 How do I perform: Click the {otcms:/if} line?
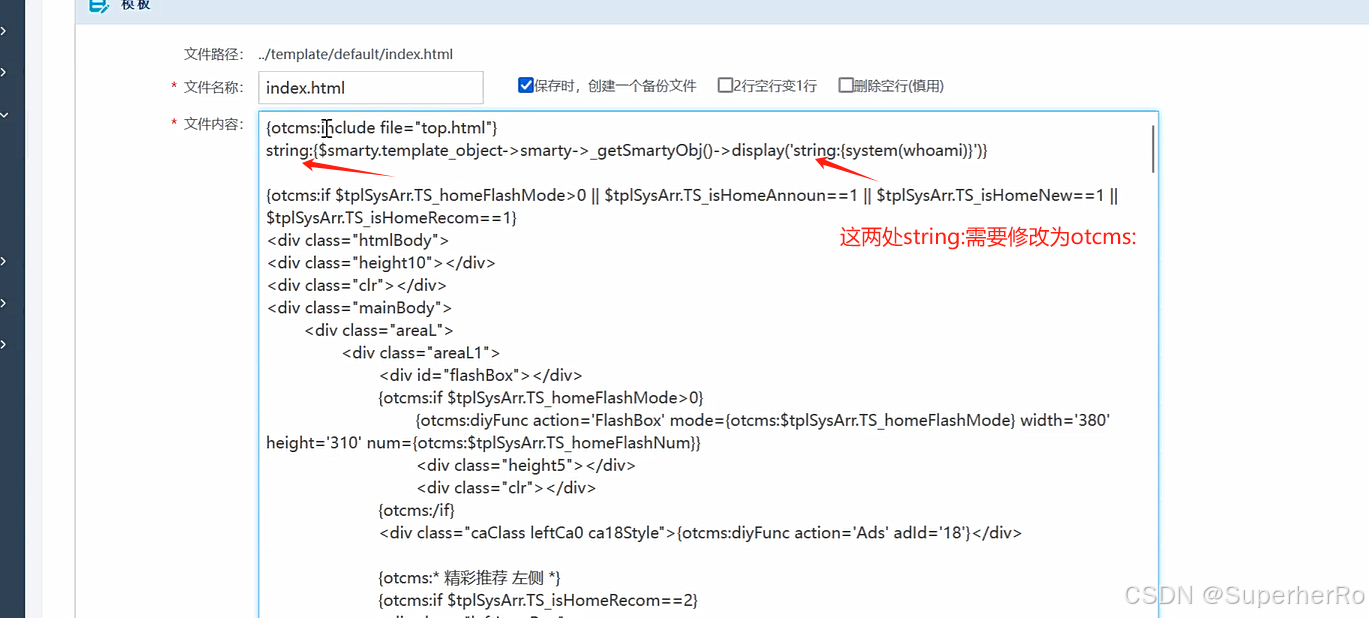coord(417,510)
